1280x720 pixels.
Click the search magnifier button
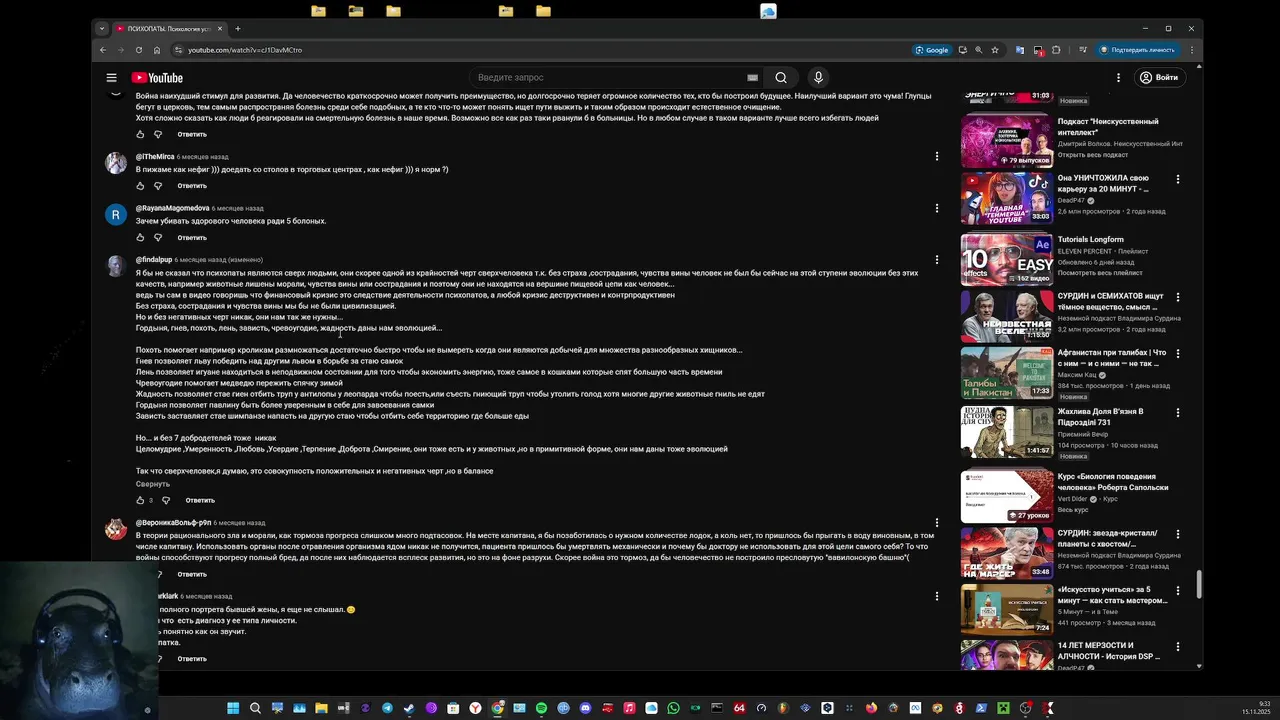(781, 77)
